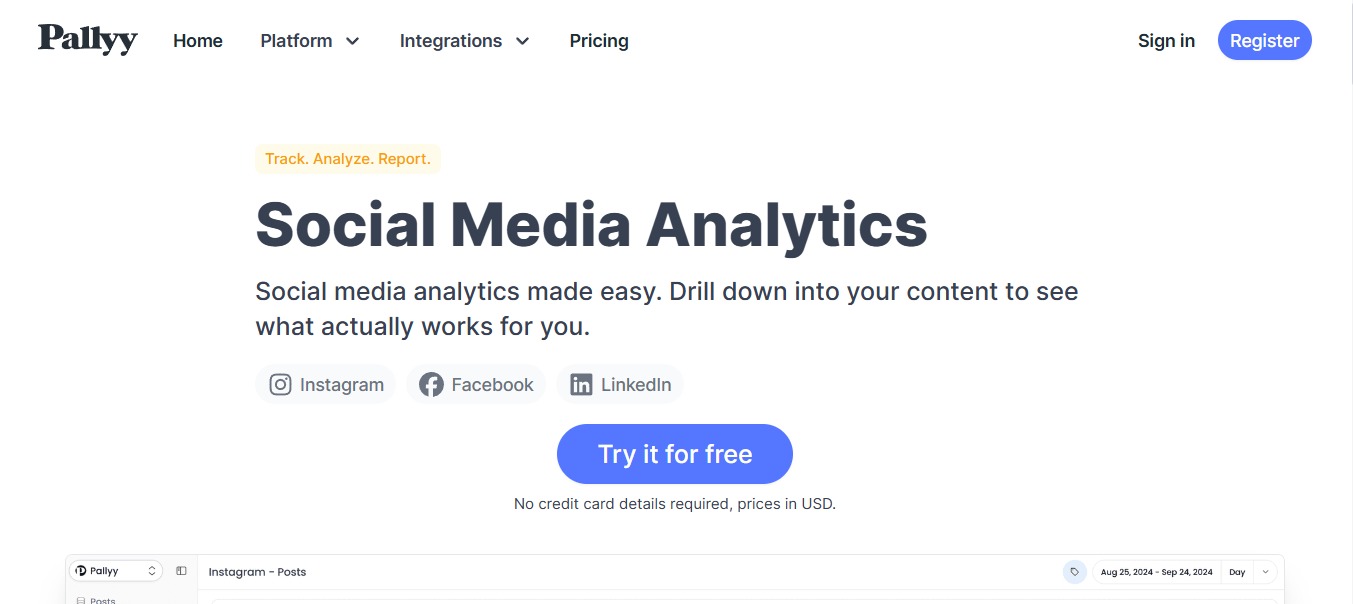Toggle the sidebar collapse icon in the dashboard
1353x604 pixels.
coord(181,570)
